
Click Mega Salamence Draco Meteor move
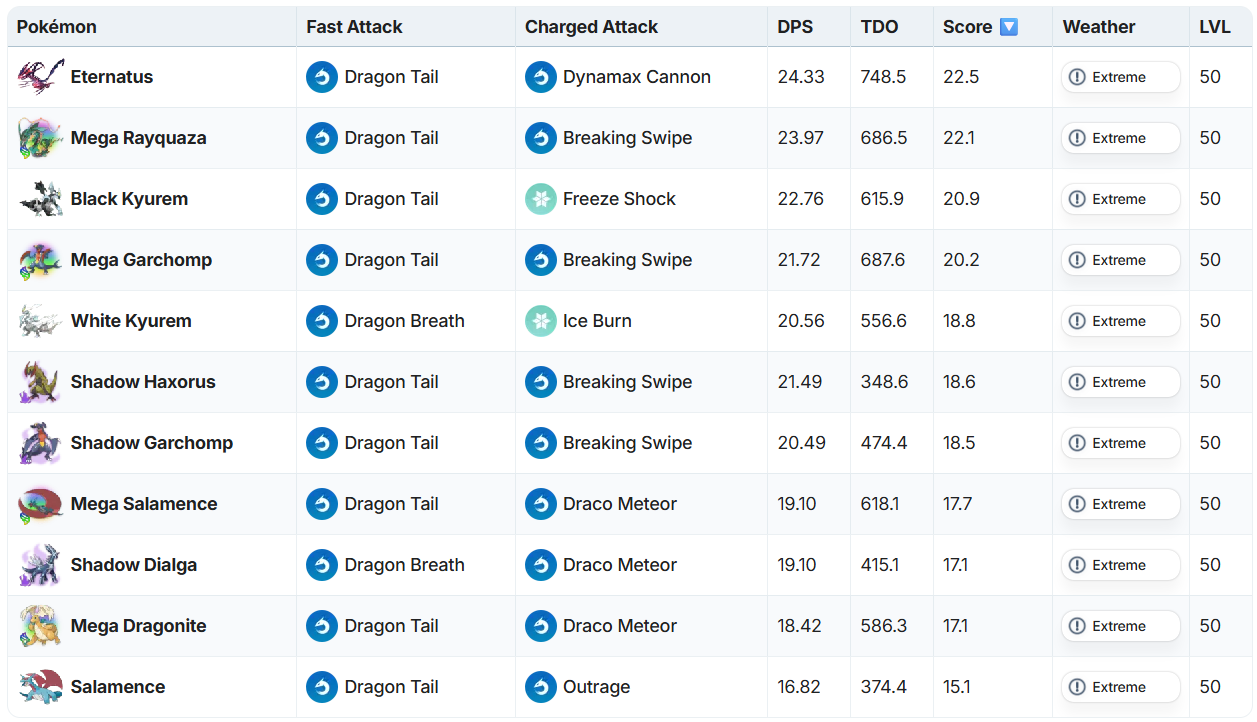pos(620,504)
